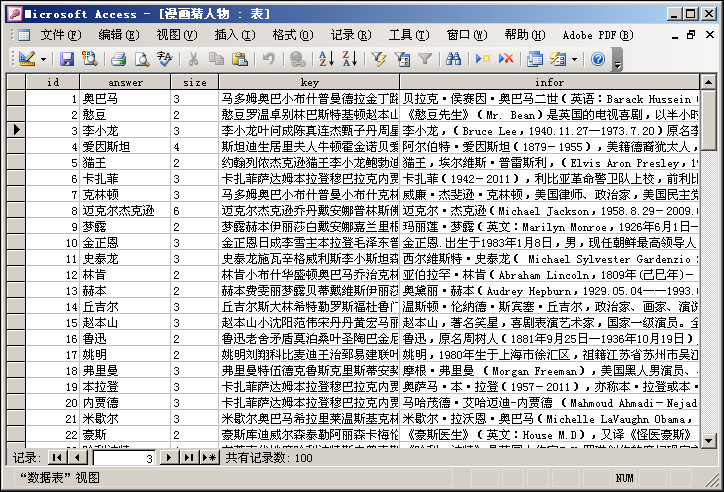Click the vertical scrollbar thumb
The height and width of the screenshot is (492, 724).
point(708,120)
